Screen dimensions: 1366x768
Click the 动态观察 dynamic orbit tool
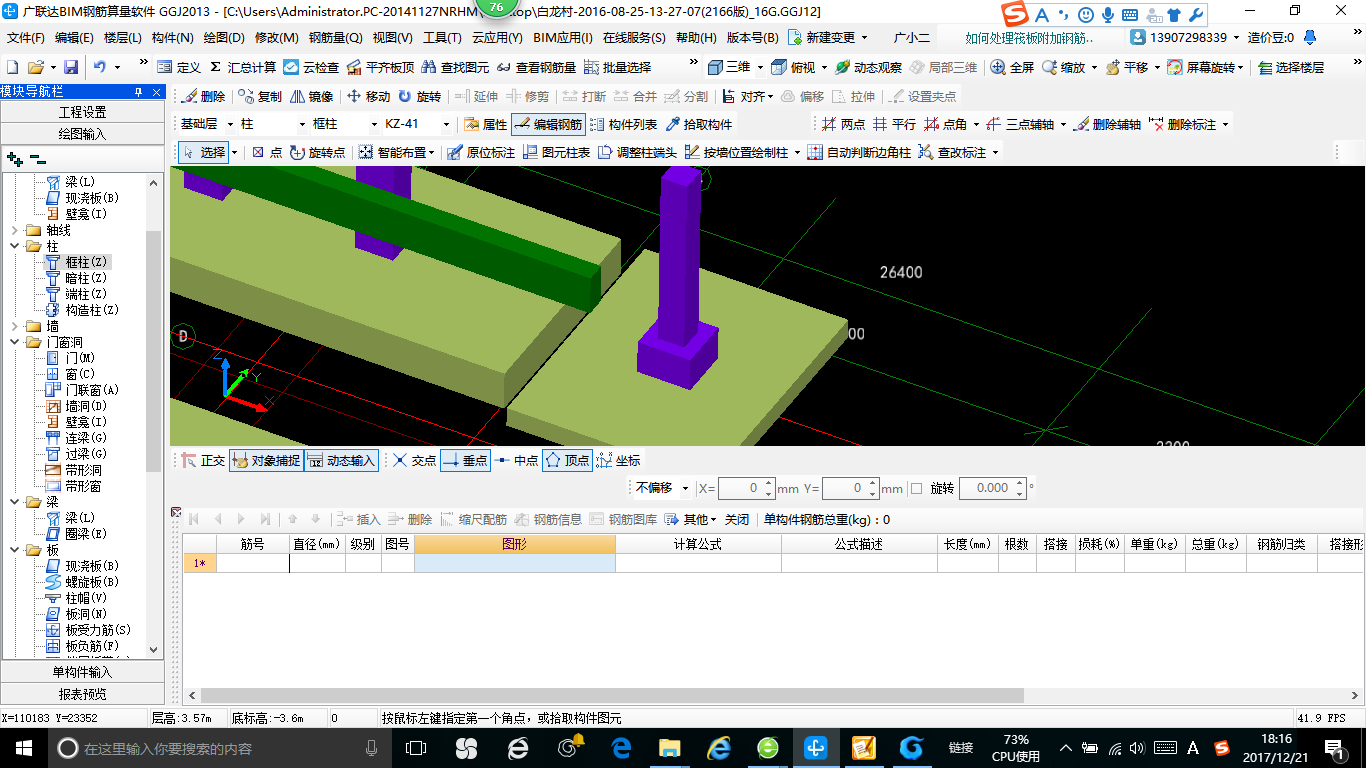pos(868,67)
